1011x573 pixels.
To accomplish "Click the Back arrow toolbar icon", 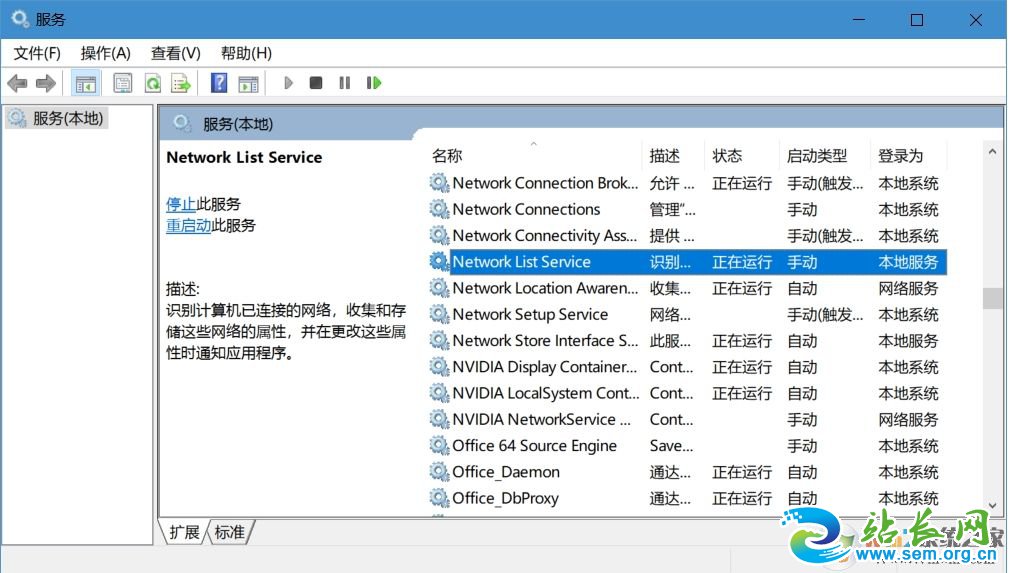I will [x=17, y=83].
